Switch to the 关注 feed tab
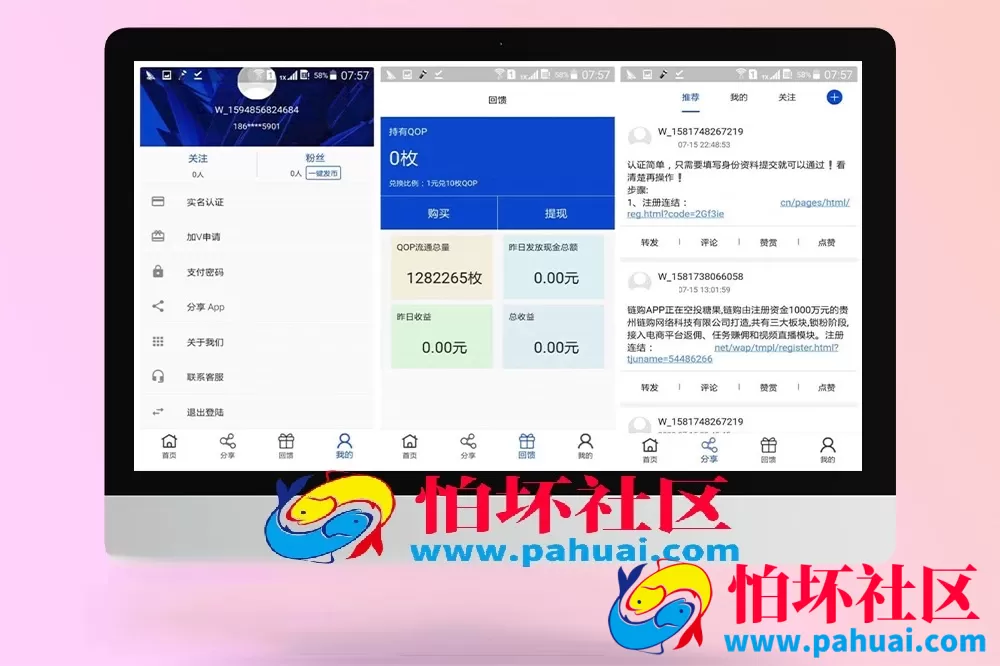This screenshot has width=1000, height=666. click(787, 98)
